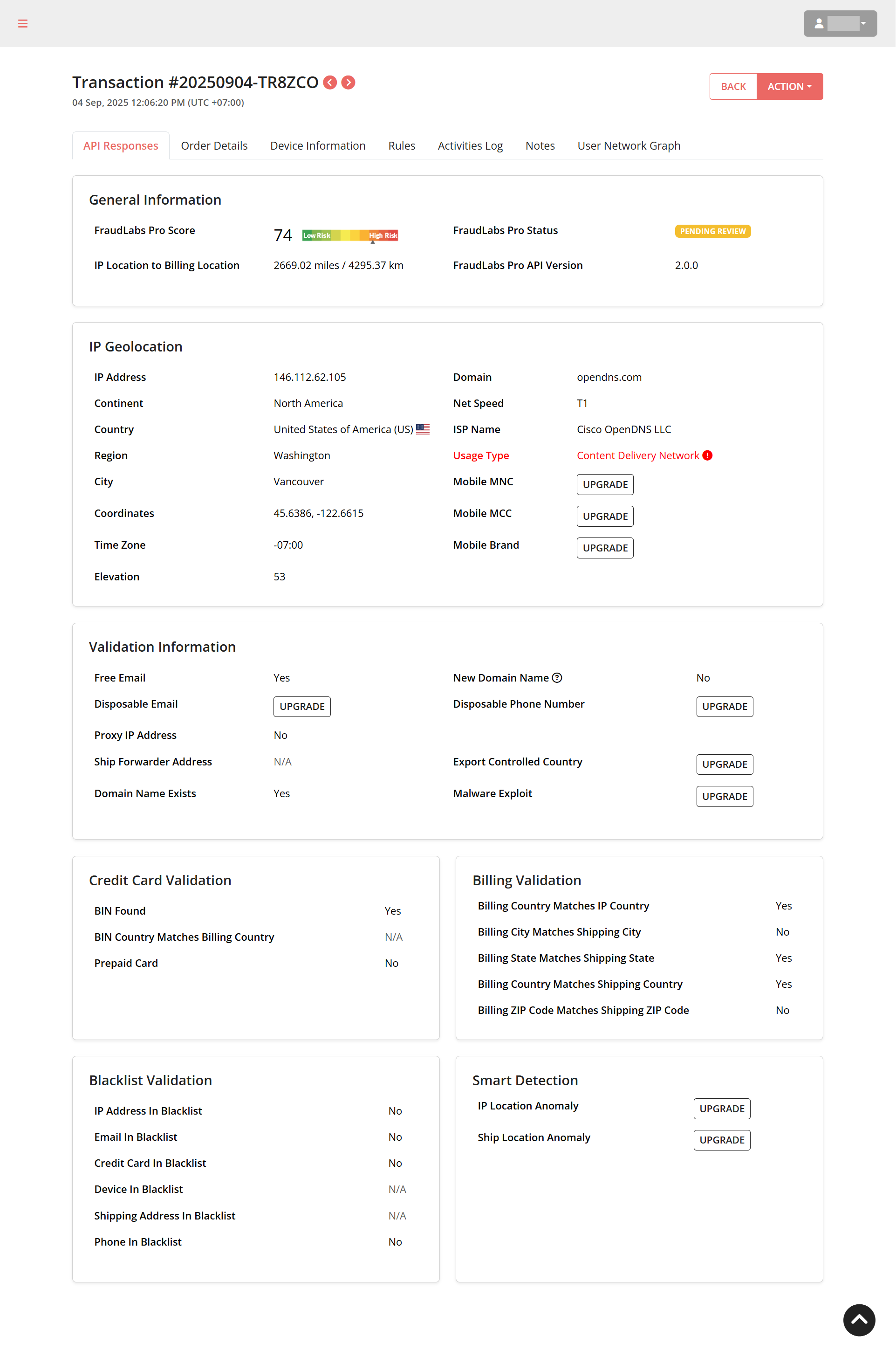The width and height of the screenshot is (896, 1364).
Task: Open the User Network Graph tab
Action: [x=629, y=145]
